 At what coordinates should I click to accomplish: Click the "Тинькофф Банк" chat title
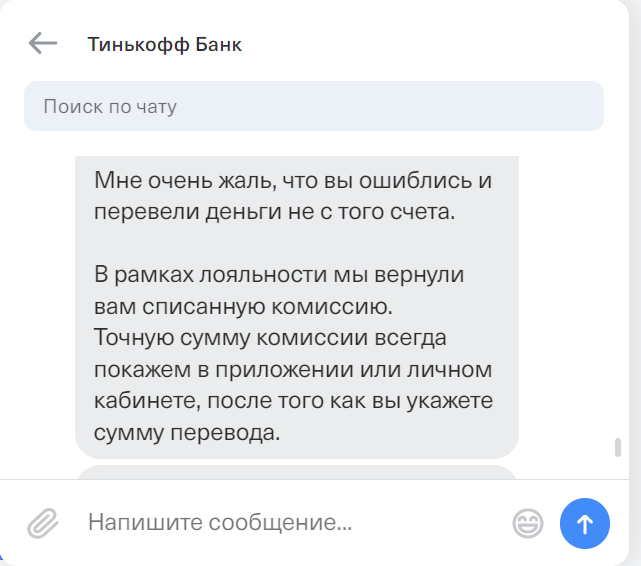pyautogui.click(x=164, y=44)
